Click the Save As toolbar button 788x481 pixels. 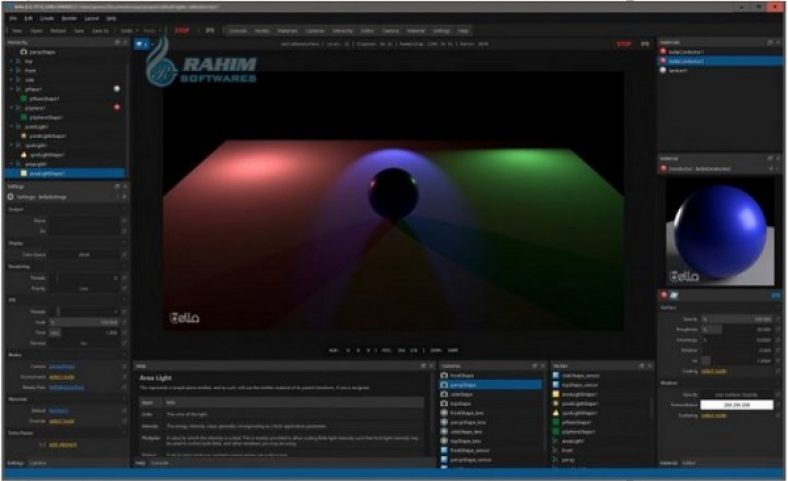coord(100,31)
